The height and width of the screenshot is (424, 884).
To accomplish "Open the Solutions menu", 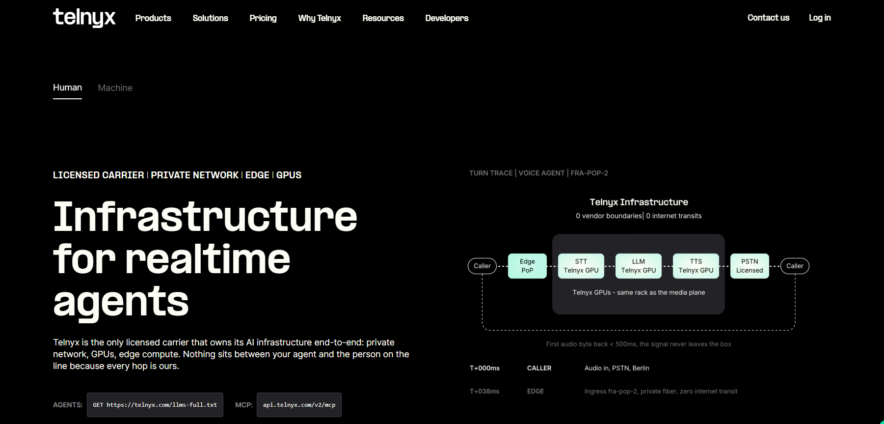I will (x=210, y=18).
